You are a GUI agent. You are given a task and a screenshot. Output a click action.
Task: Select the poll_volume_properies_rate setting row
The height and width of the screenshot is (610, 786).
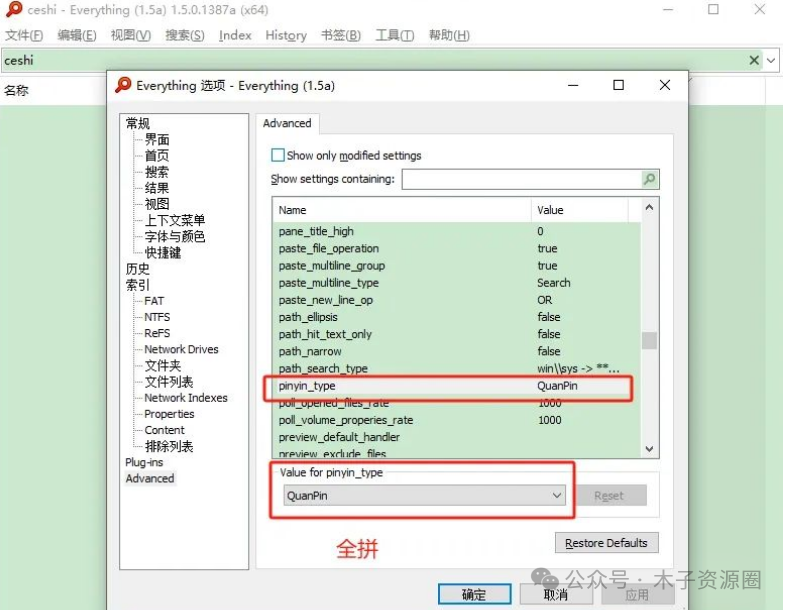click(x=457, y=420)
